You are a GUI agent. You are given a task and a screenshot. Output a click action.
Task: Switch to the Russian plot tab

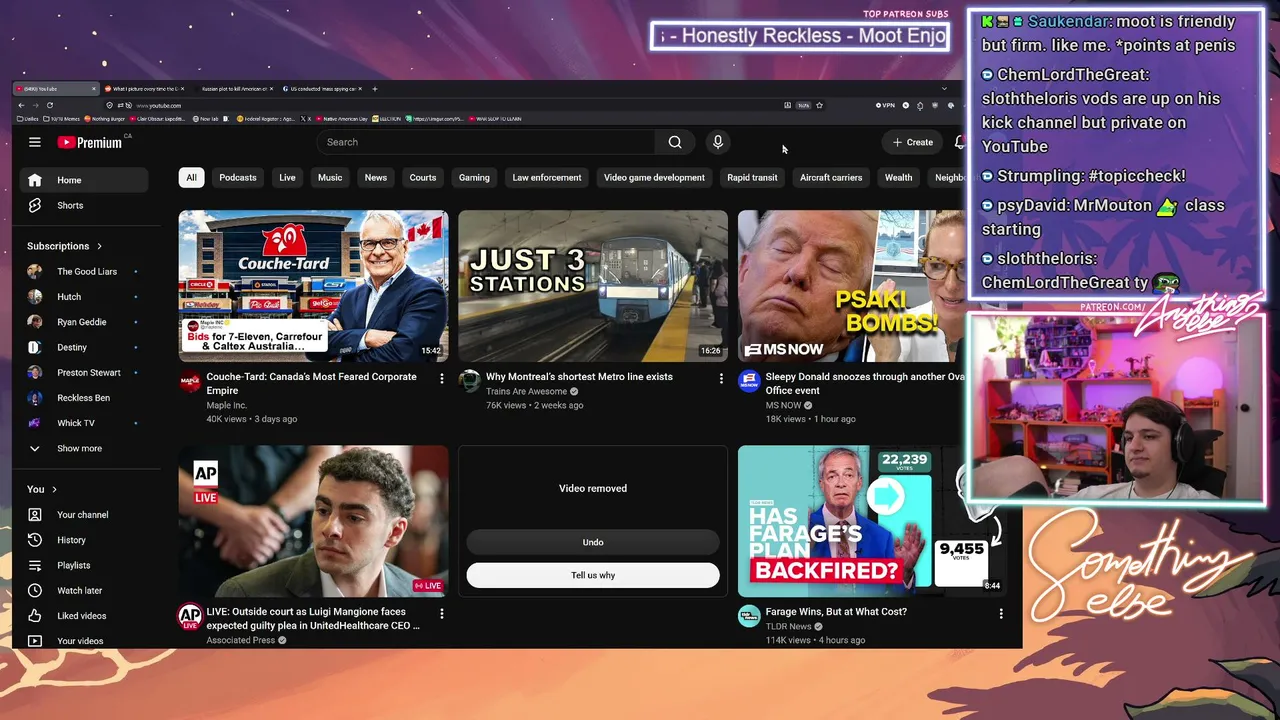(234, 89)
